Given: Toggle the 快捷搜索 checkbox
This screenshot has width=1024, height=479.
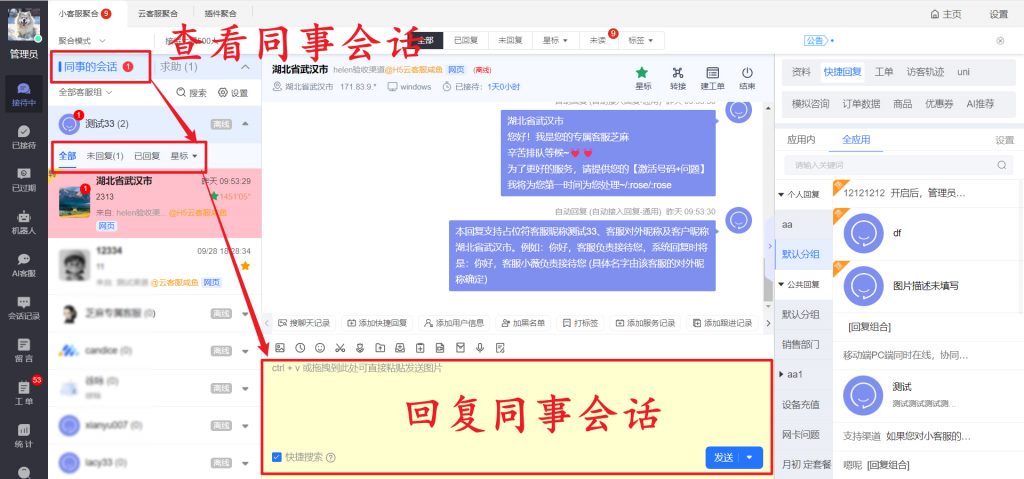Looking at the screenshot, I should coord(277,457).
